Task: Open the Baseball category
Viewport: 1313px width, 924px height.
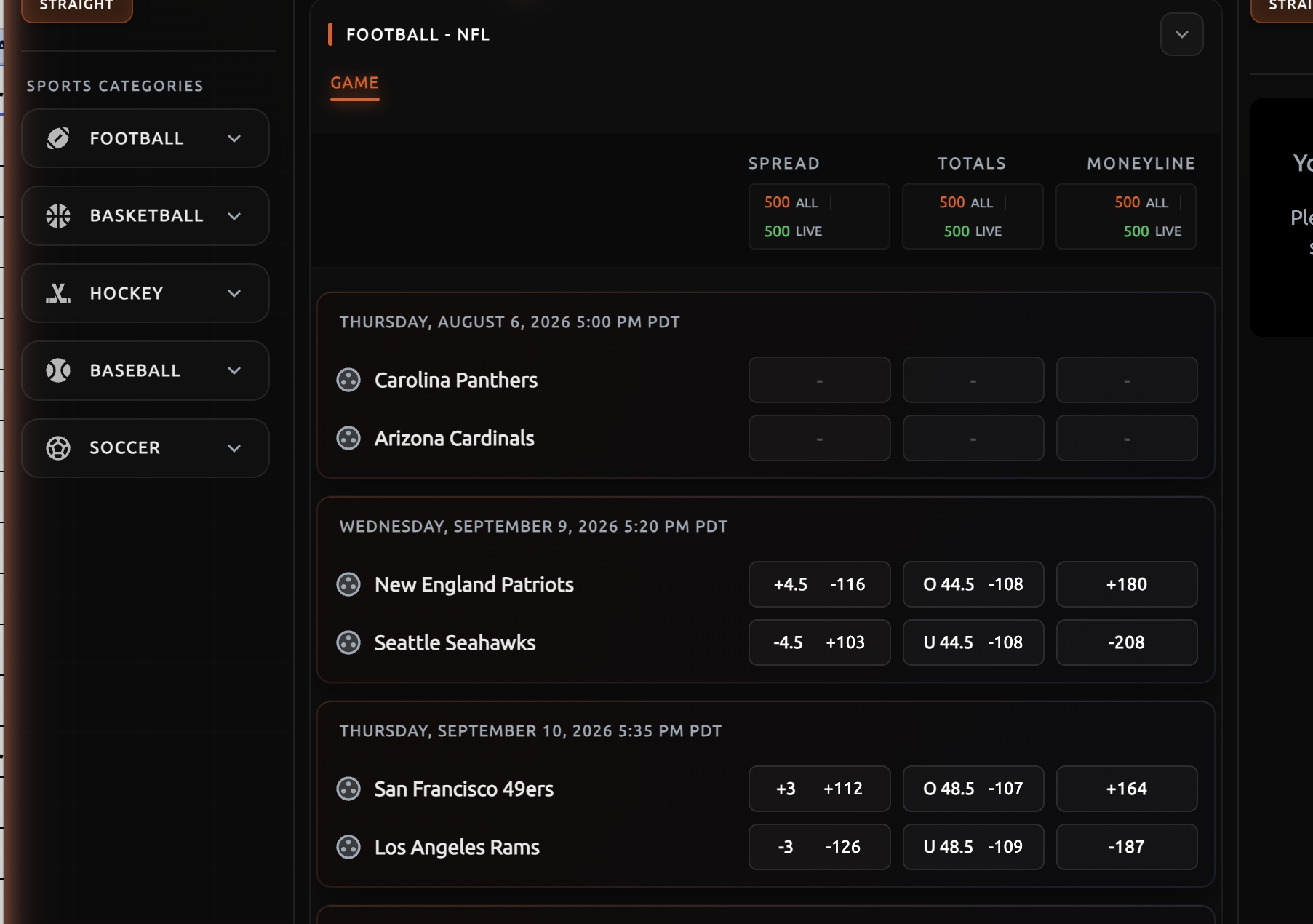Action: pos(145,370)
